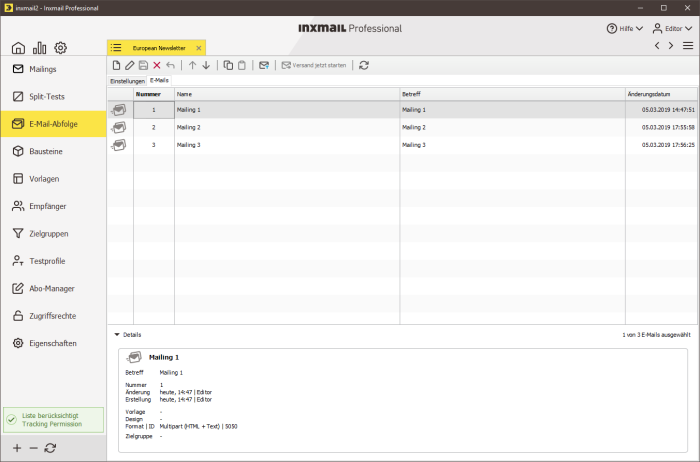Open the Editor user dropdown
This screenshot has height=462, width=700.
point(672,29)
